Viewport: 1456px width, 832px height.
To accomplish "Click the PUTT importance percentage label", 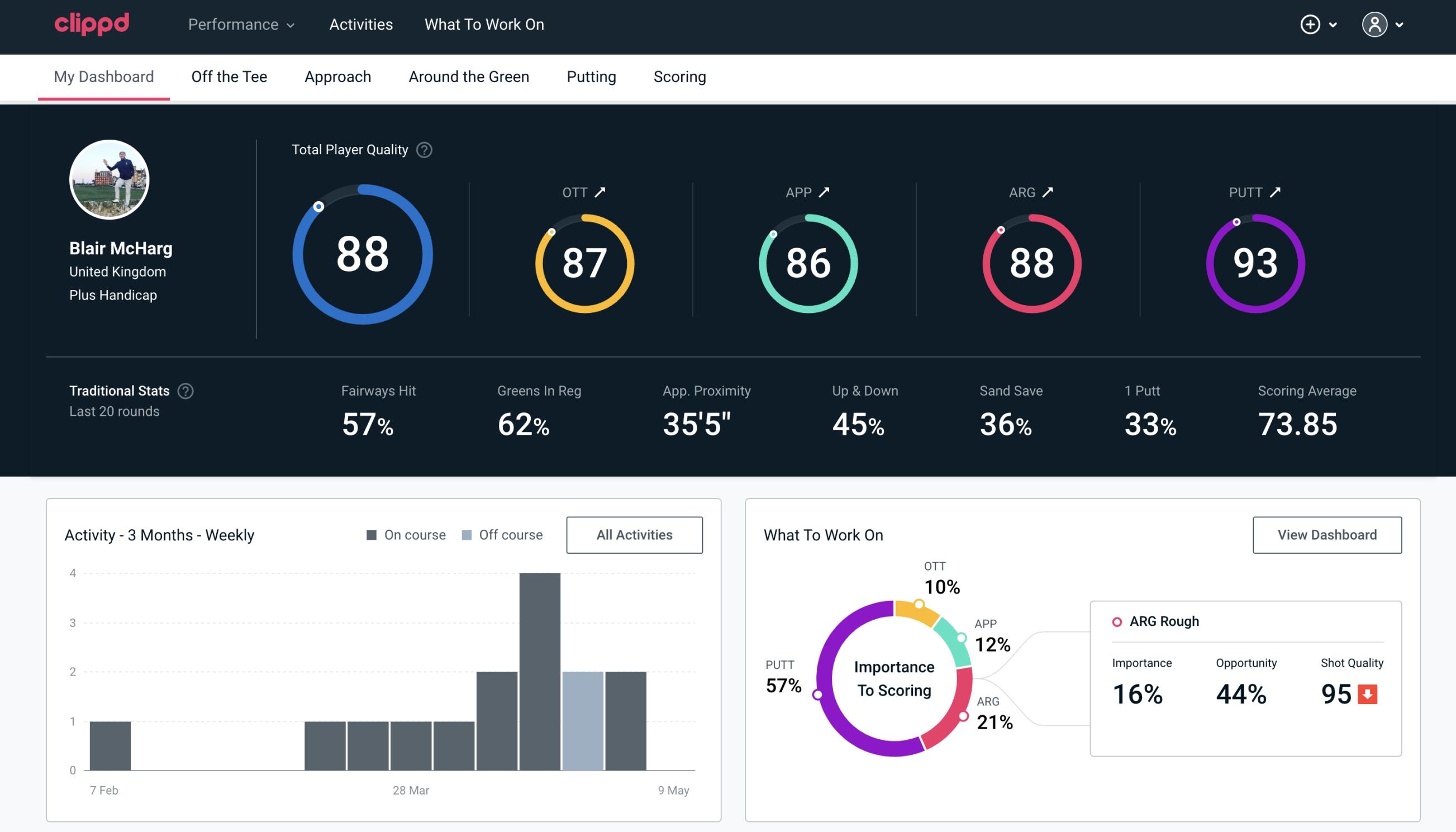I will (780, 685).
